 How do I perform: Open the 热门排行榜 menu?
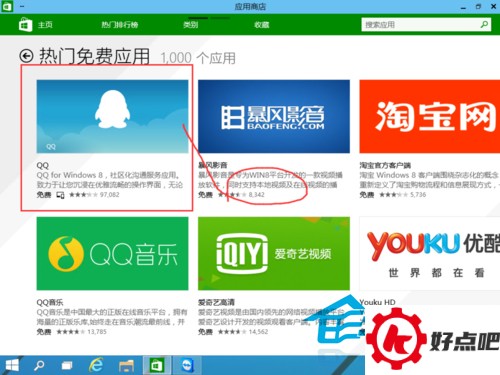[x=120, y=25]
